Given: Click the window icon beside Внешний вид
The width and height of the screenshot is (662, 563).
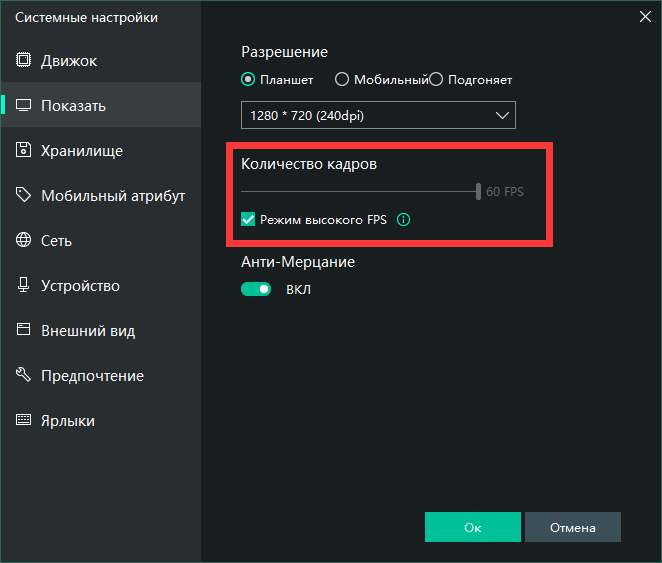Looking at the screenshot, I should coord(23,331).
